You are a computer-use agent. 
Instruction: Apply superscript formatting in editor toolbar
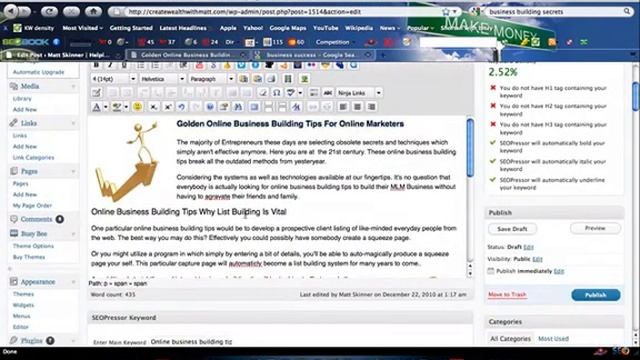168,107
